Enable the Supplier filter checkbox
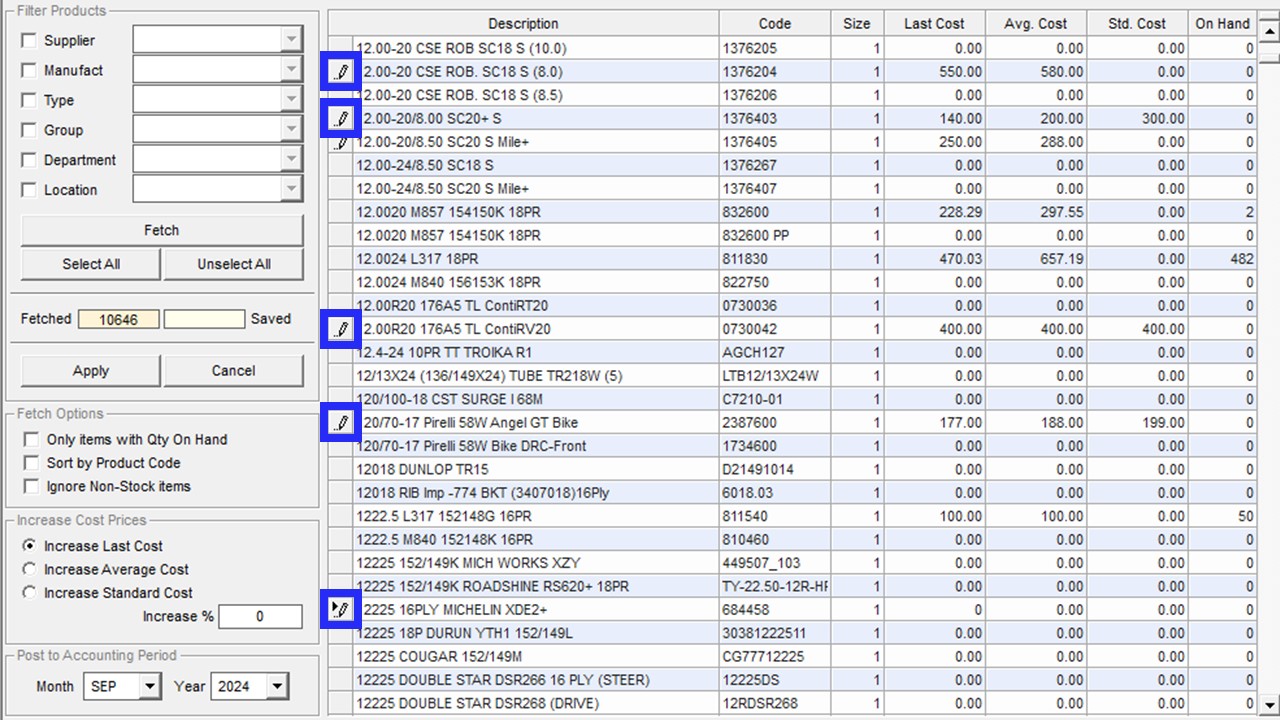This screenshot has width=1280, height=720. 29,40
